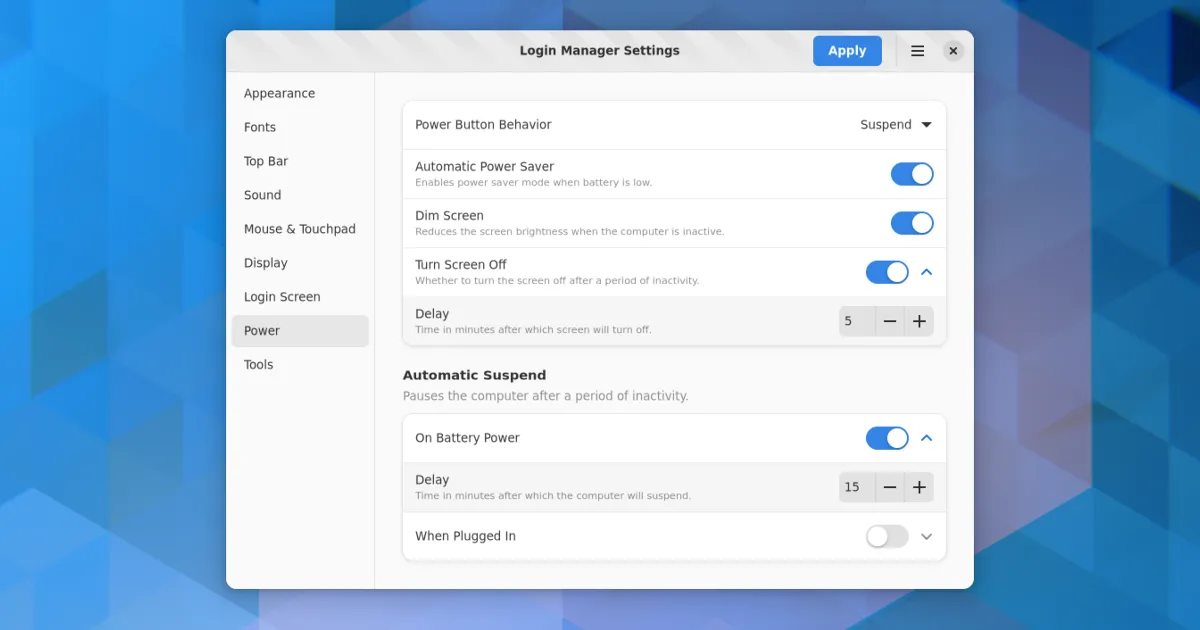The image size is (1200, 630).
Task: Expand the When Plugged In chevron
Action: pyautogui.click(x=926, y=537)
